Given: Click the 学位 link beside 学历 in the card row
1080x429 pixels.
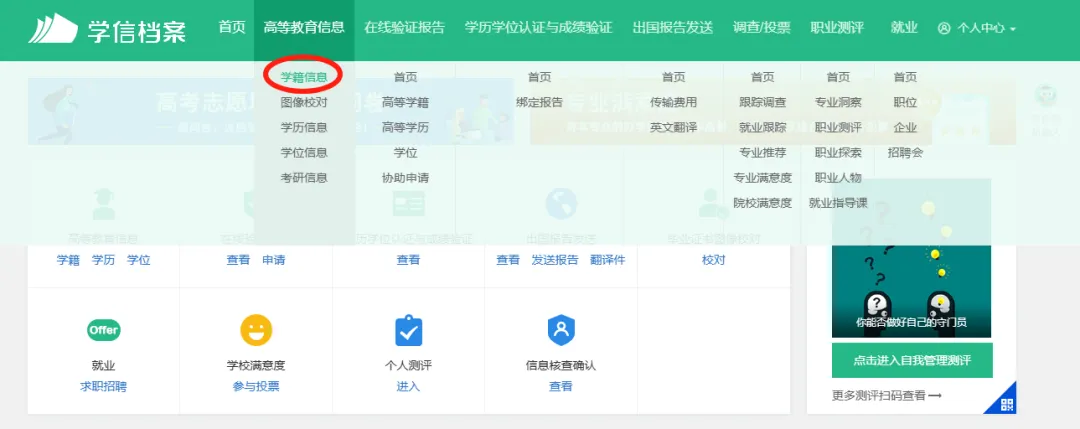Looking at the screenshot, I should pos(138,260).
